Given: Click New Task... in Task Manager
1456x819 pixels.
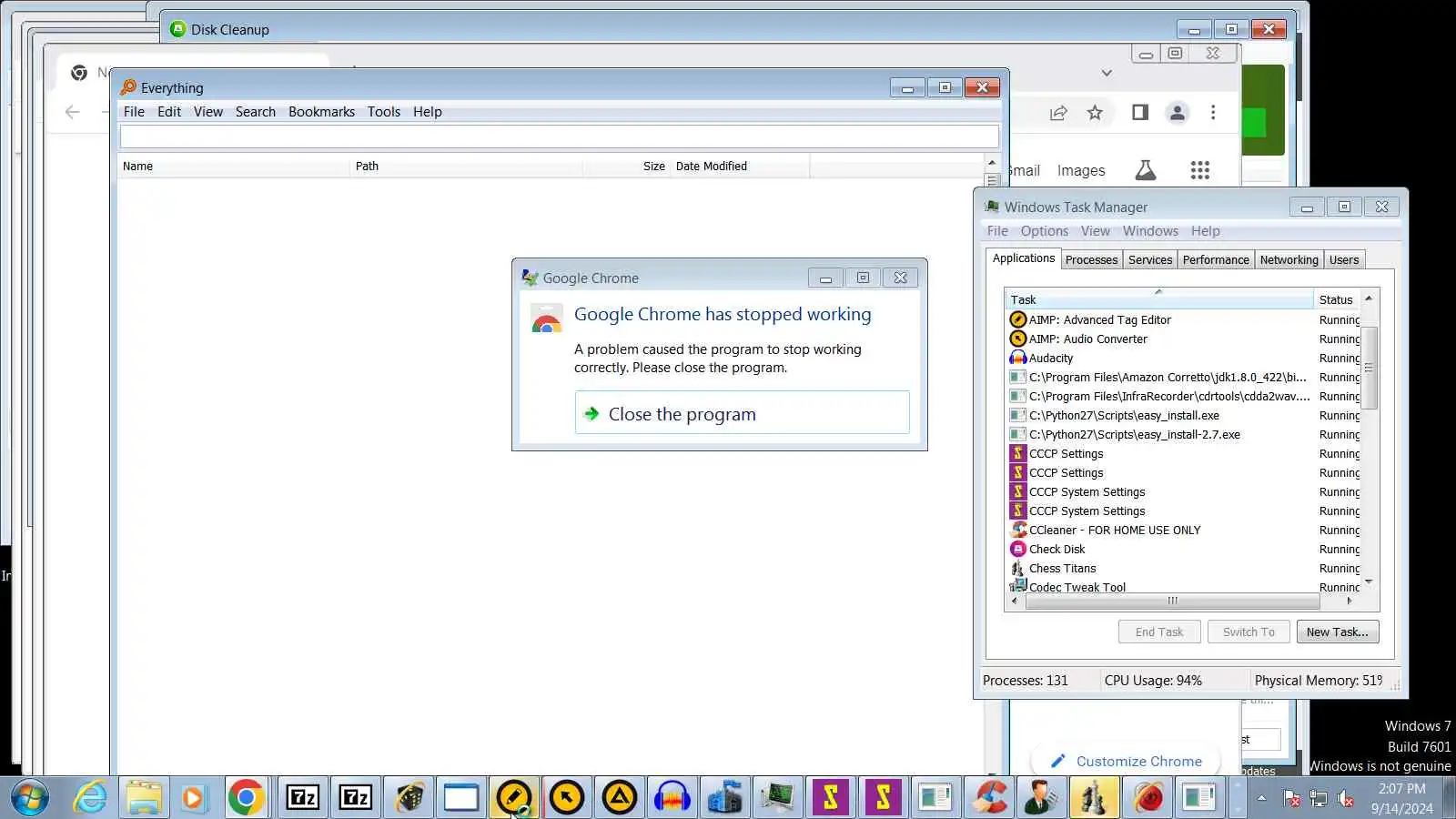Looking at the screenshot, I should pyautogui.click(x=1337, y=632).
